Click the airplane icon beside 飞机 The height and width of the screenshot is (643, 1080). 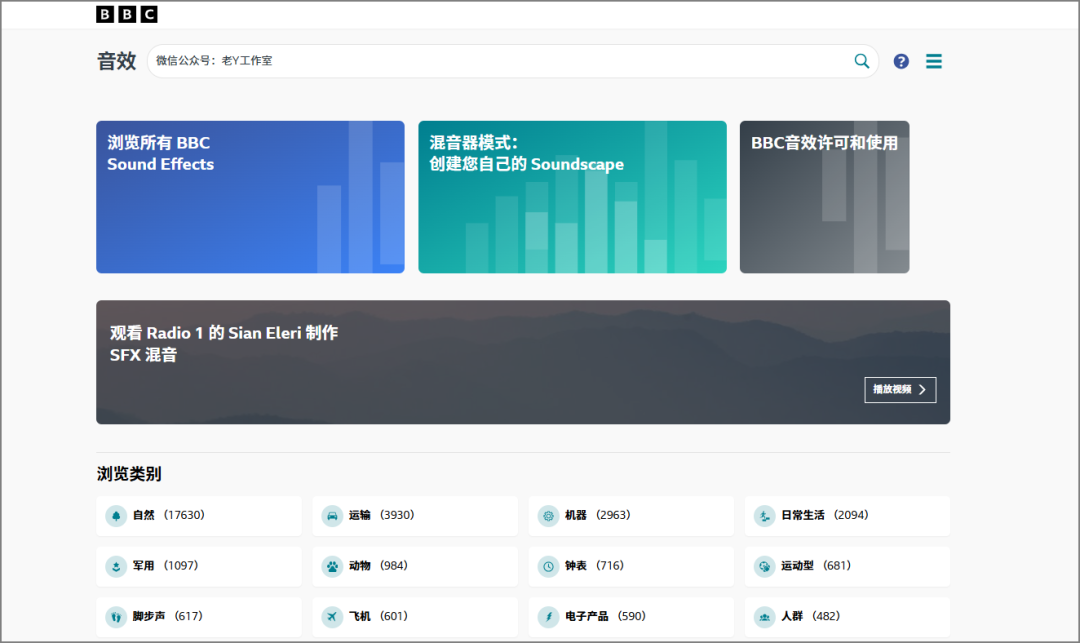click(x=332, y=616)
